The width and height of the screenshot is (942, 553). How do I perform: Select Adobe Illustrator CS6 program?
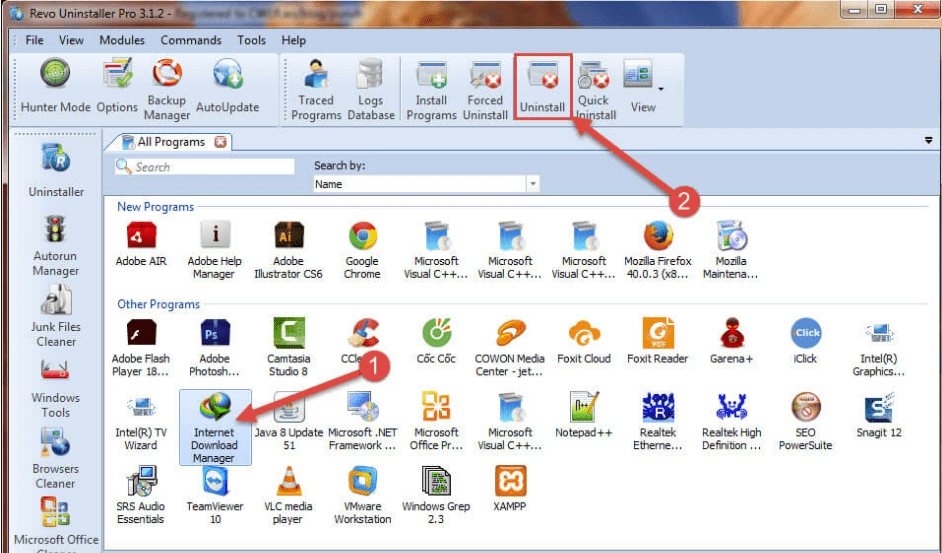[x=288, y=250]
